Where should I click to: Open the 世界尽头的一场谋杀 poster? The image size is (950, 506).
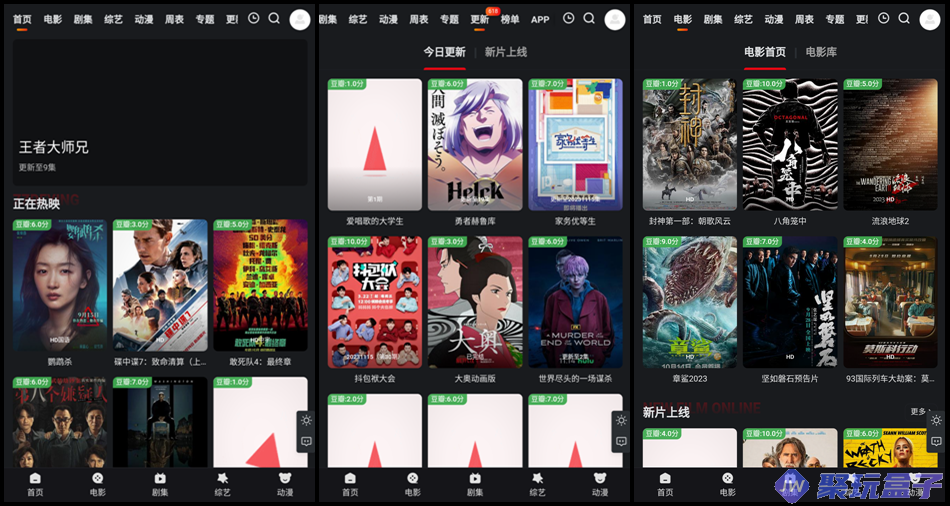pyautogui.click(x=576, y=302)
